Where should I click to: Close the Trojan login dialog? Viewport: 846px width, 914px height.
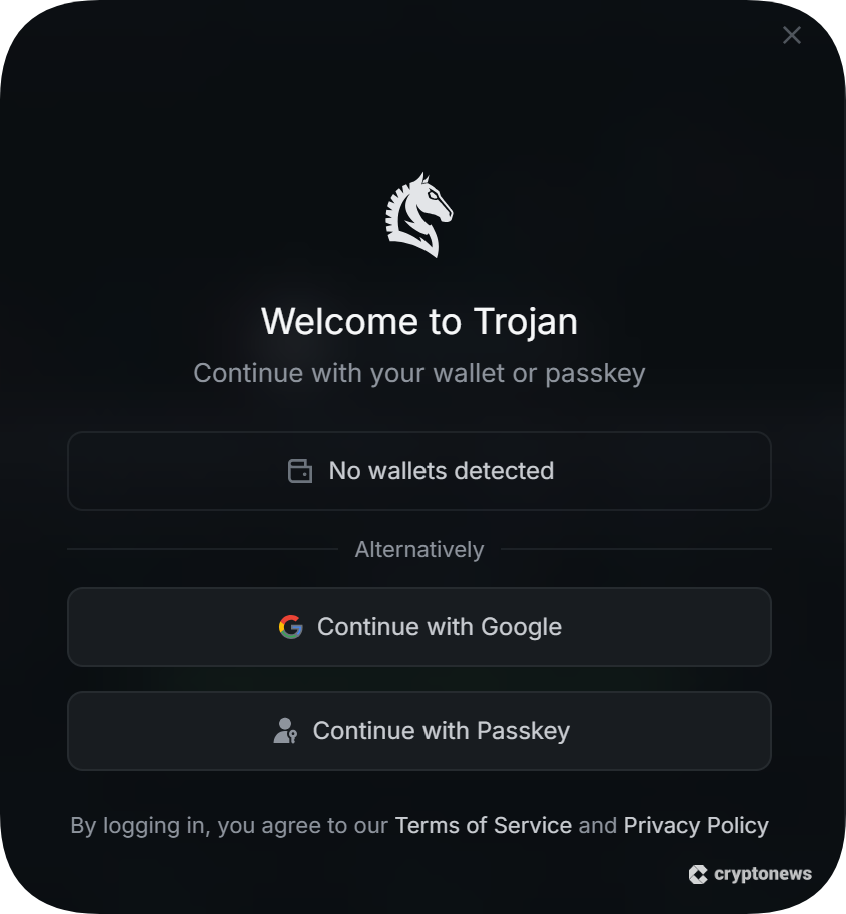[792, 36]
